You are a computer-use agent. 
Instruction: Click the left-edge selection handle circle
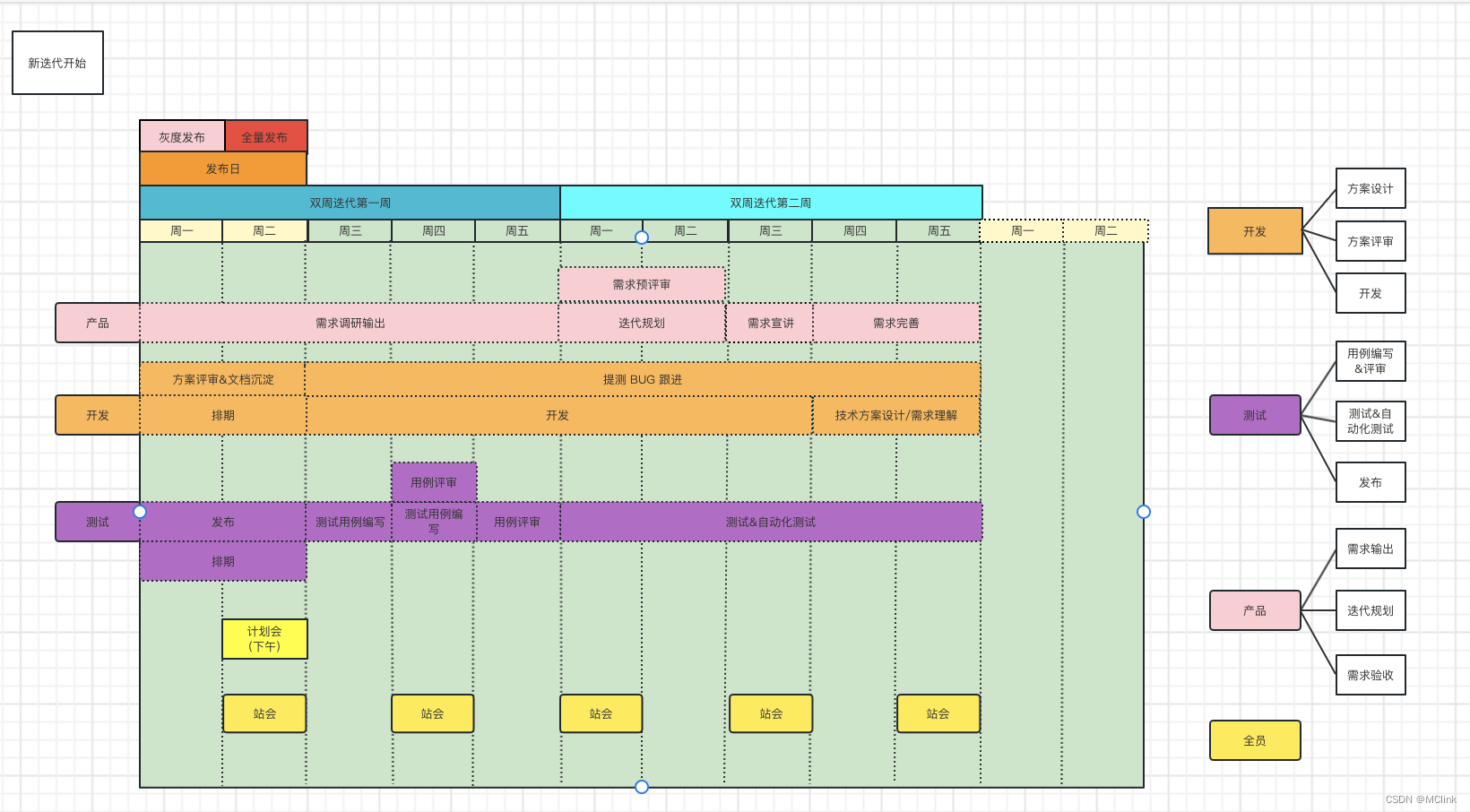[x=140, y=512]
